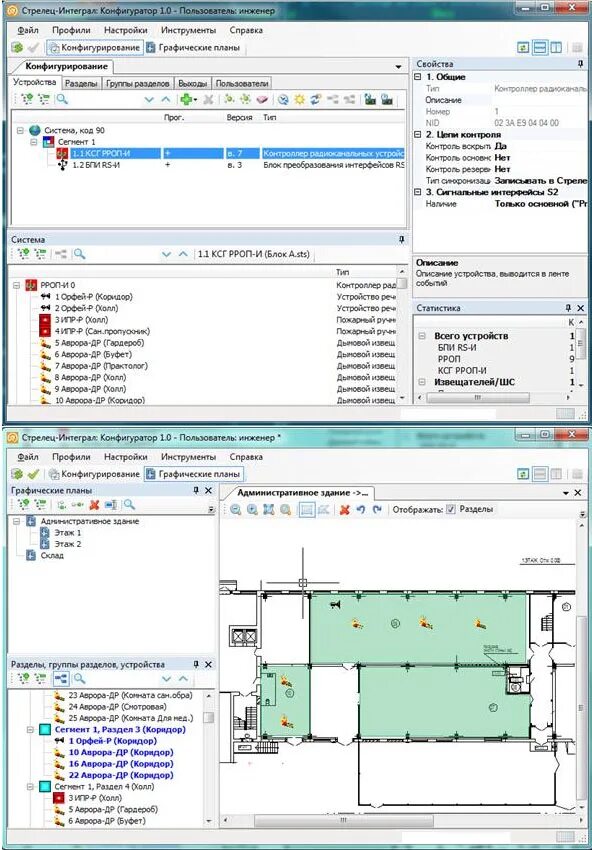Select 3 ИПР-Р (Холл) in Система list

click(x=81, y=320)
